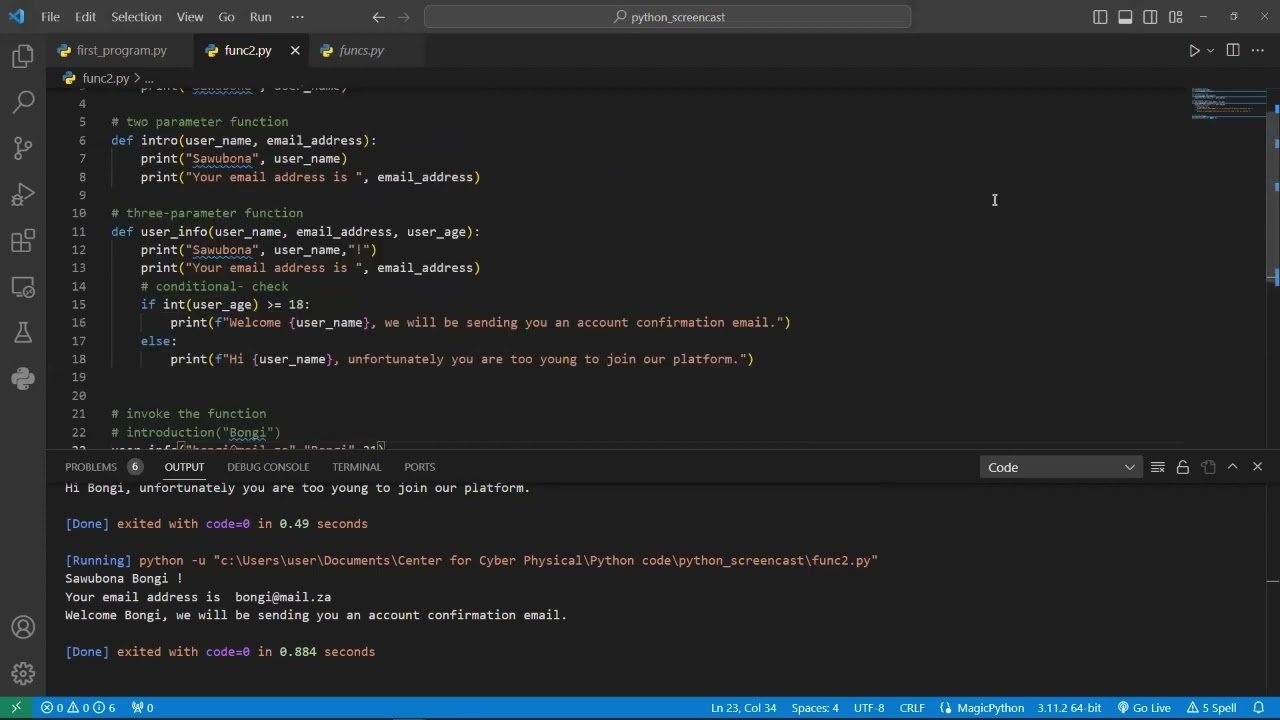Open the Testing flask icon
Screen dimensions: 1280x720
click(x=22, y=333)
